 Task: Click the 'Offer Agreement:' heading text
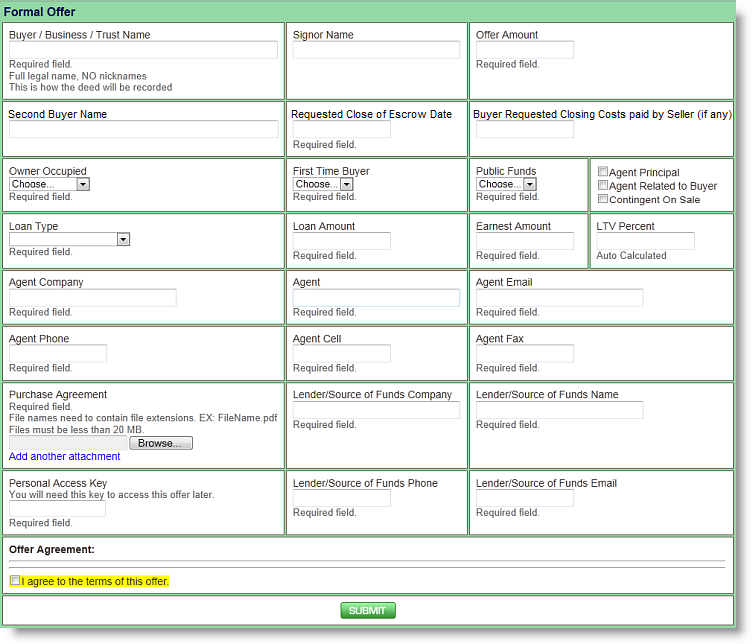[52, 550]
